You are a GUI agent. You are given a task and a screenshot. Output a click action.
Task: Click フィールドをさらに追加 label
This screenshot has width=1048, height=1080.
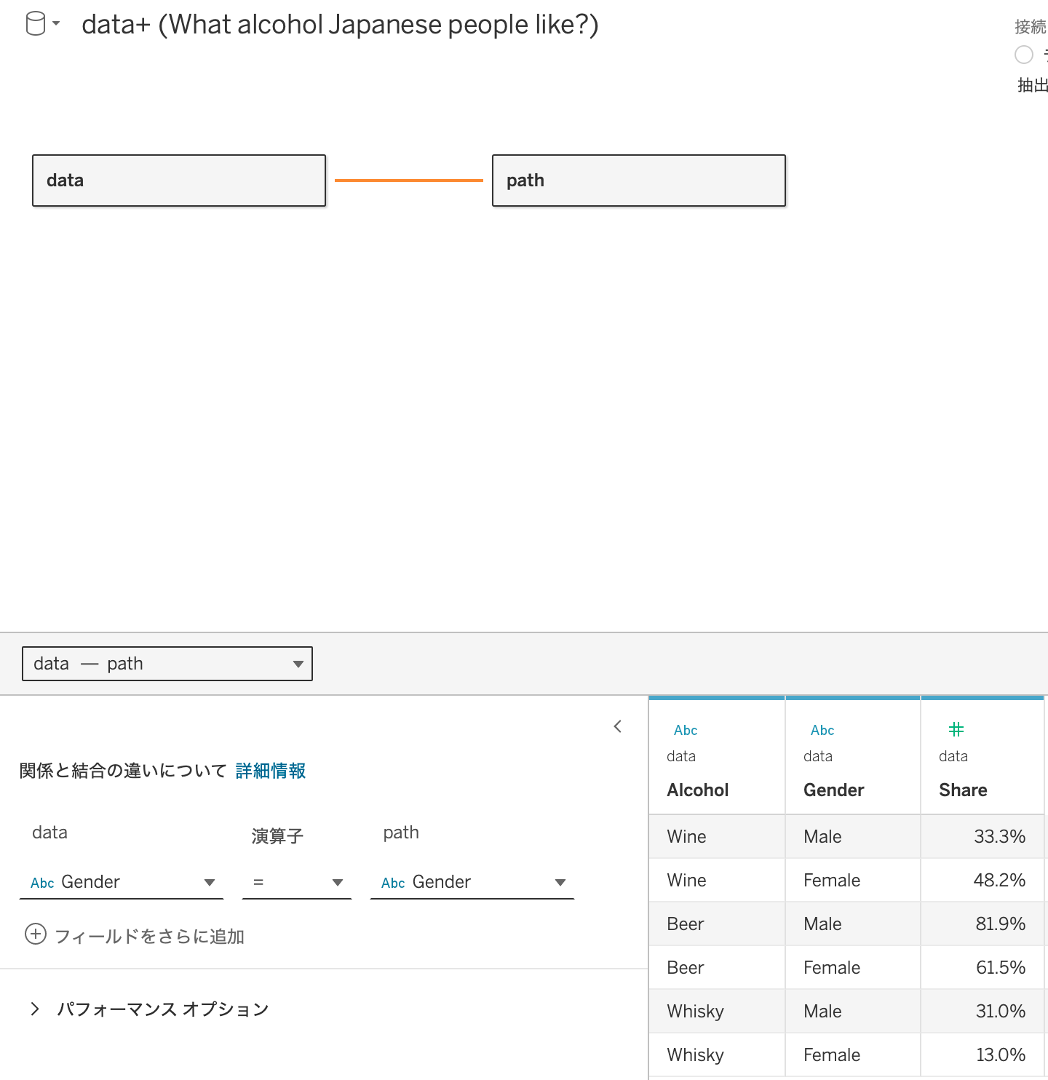[149, 936]
